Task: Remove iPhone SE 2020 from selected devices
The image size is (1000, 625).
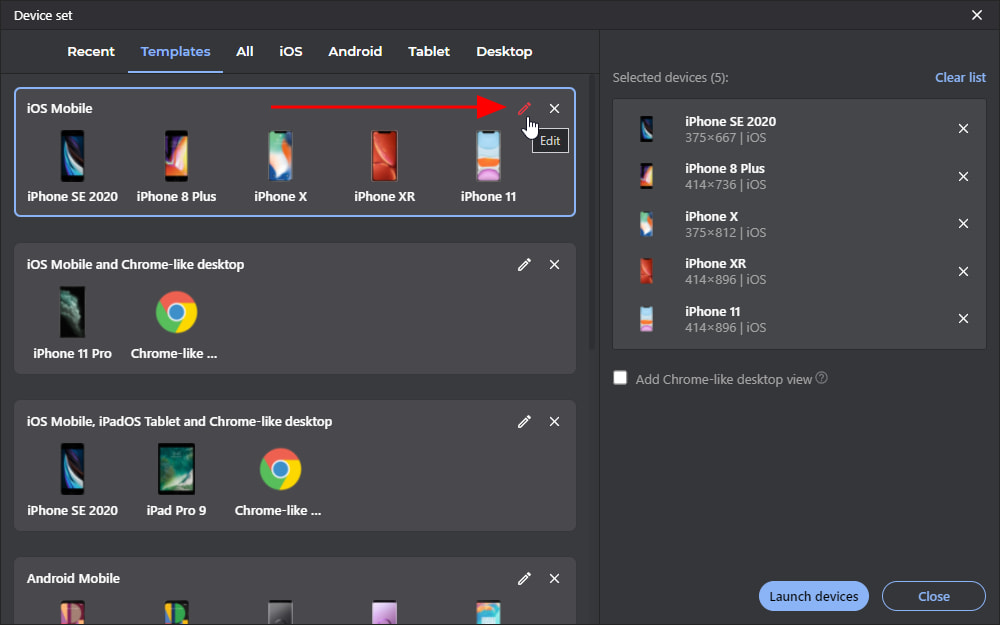Action: coord(963,129)
